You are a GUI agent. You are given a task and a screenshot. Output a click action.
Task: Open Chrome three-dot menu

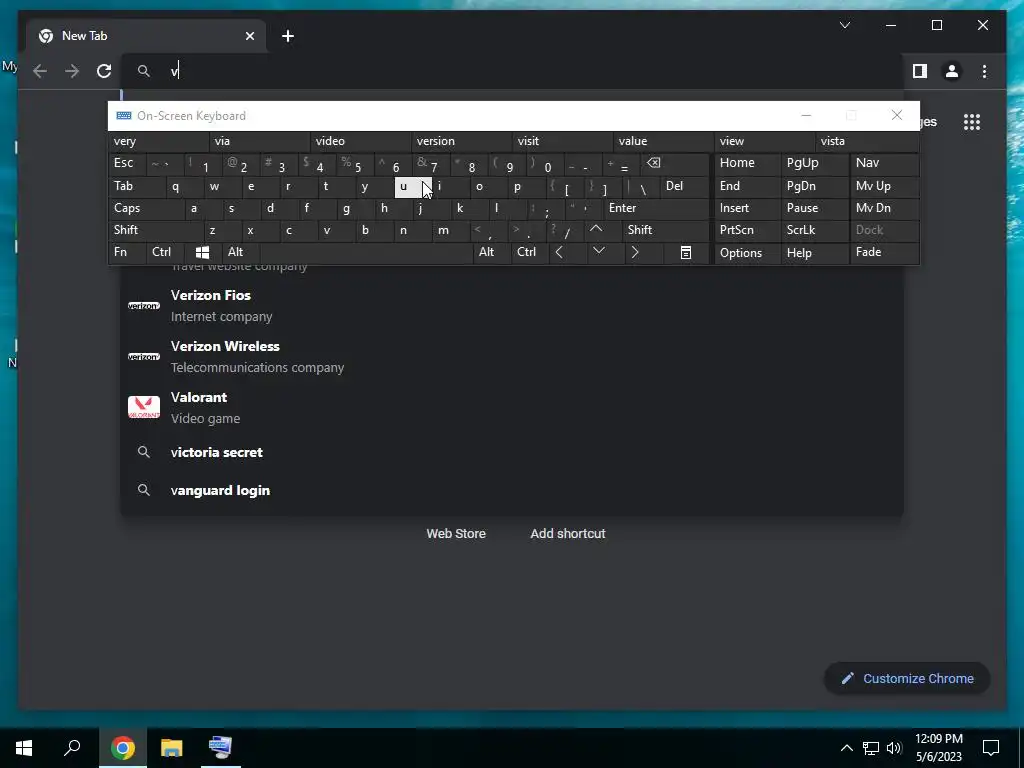tap(984, 71)
